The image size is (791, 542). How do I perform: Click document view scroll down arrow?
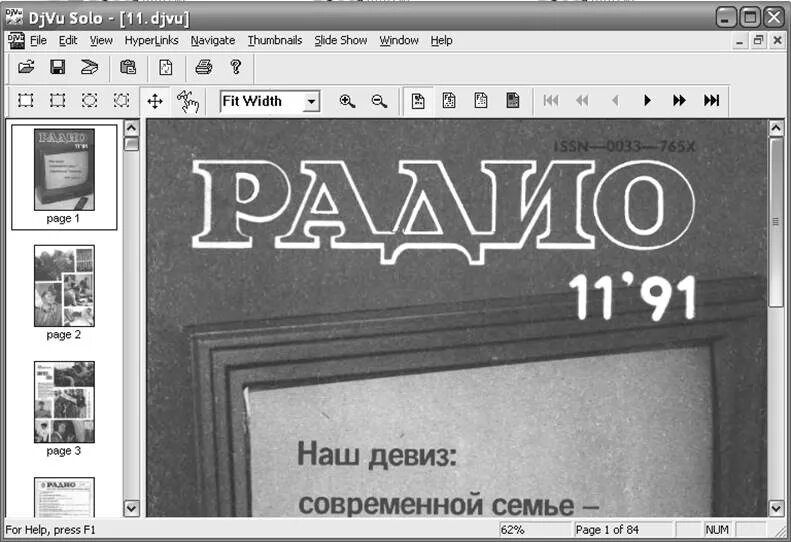[x=776, y=508]
